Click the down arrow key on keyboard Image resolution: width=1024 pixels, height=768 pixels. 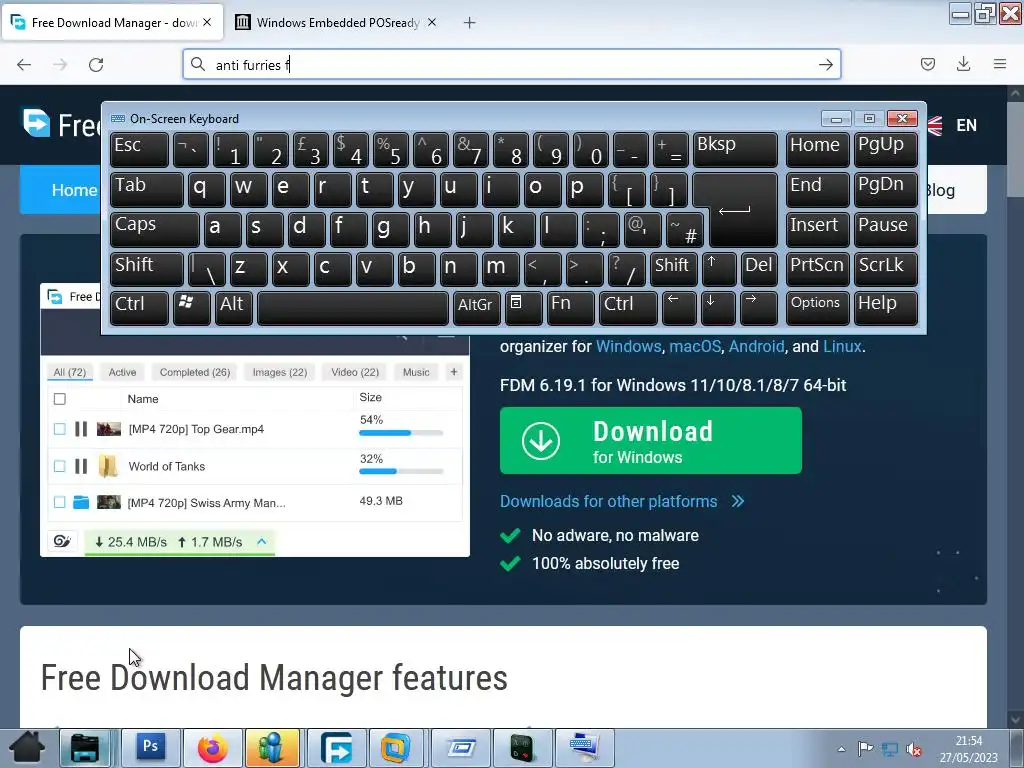(x=718, y=308)
